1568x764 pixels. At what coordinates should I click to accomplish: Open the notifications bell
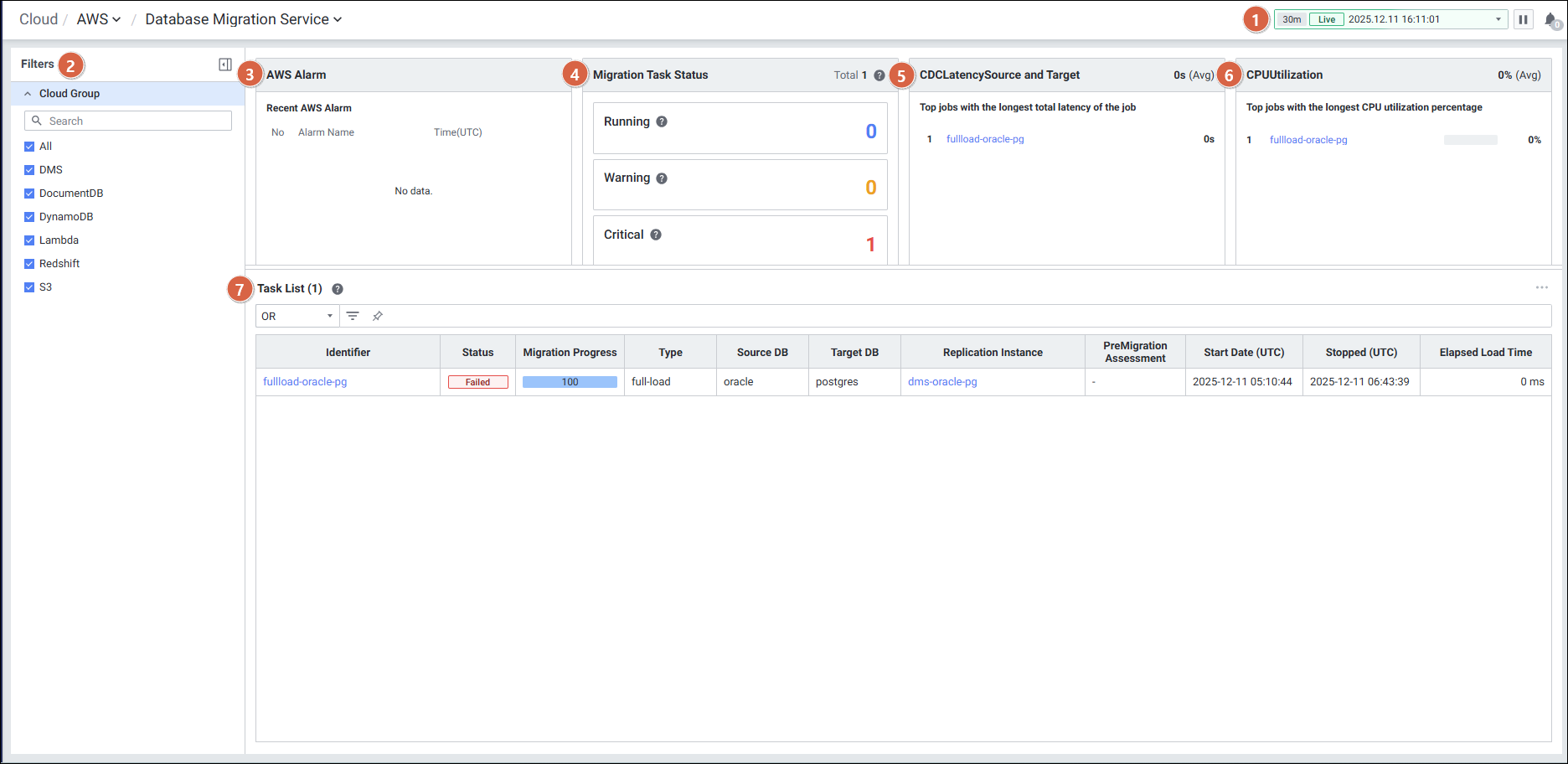pos(1550,19)
